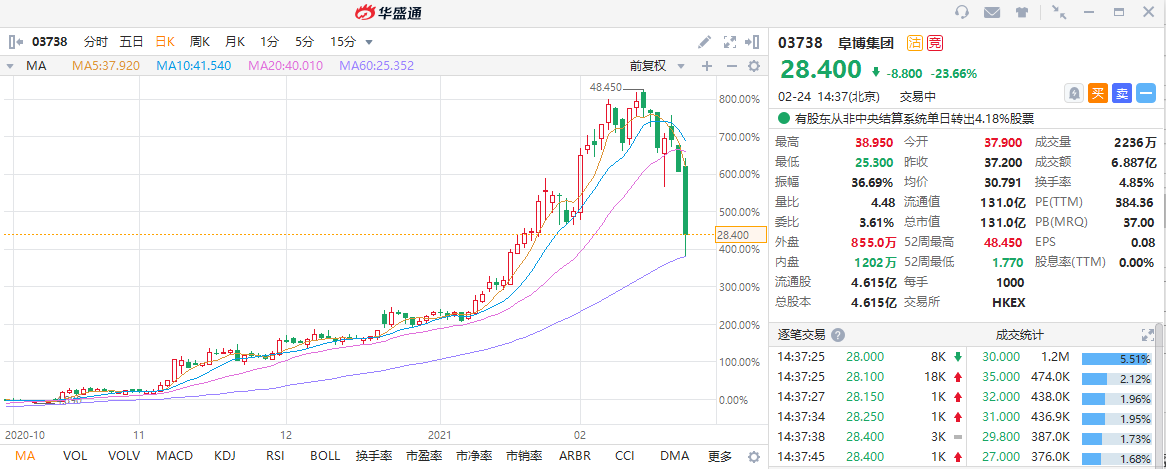
Task: Switch to 15分 fifteen-minute chart
Action: click(343, 42)
